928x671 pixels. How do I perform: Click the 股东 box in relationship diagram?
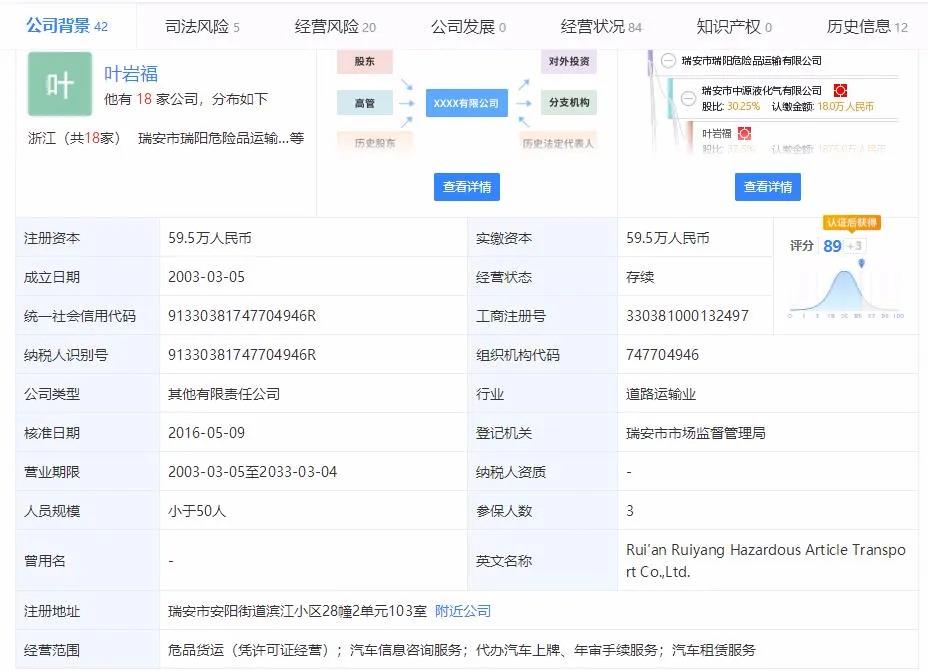pos(364,62)
